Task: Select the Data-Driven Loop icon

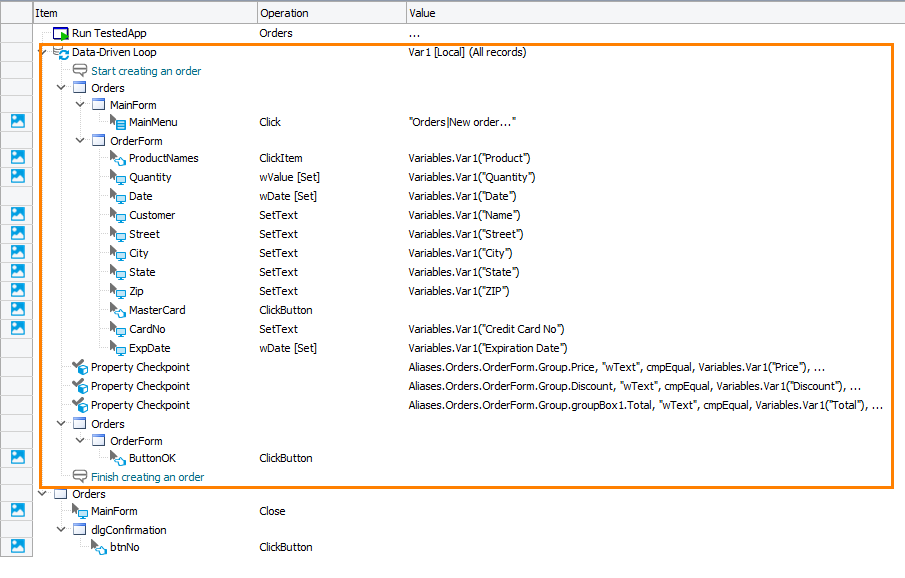Action: [x=61, y=52]
